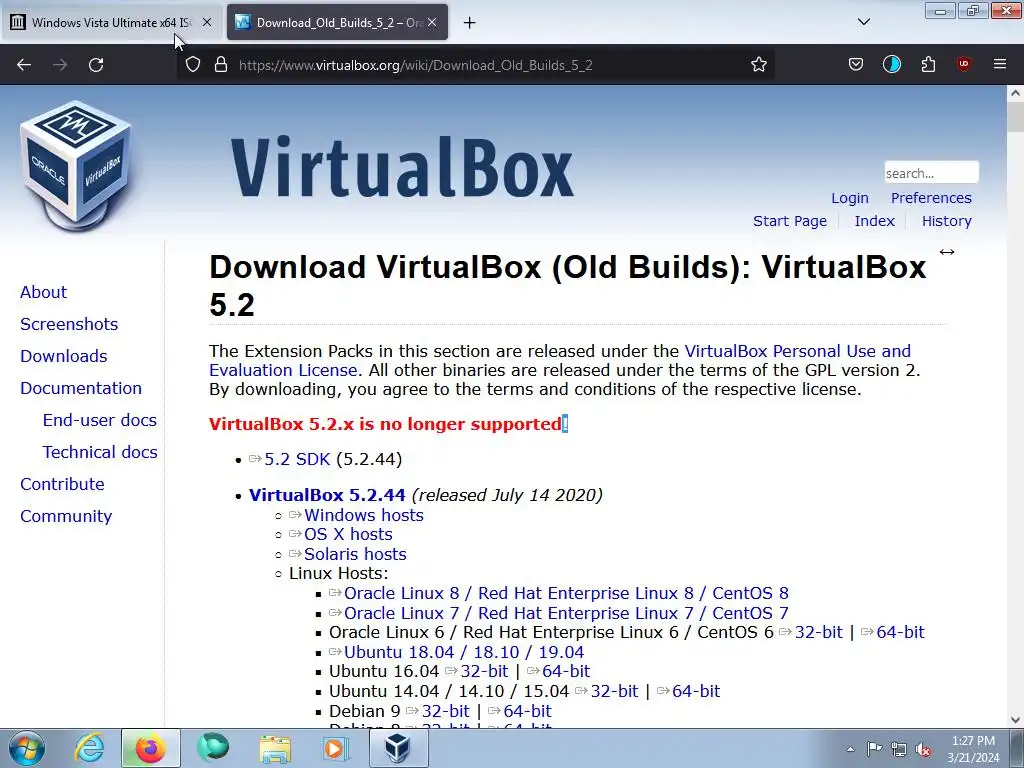This screenshot has height=768, width=1024.
Task: Open Windows Explorer folder on taskbar
Action: pos(275,748)
